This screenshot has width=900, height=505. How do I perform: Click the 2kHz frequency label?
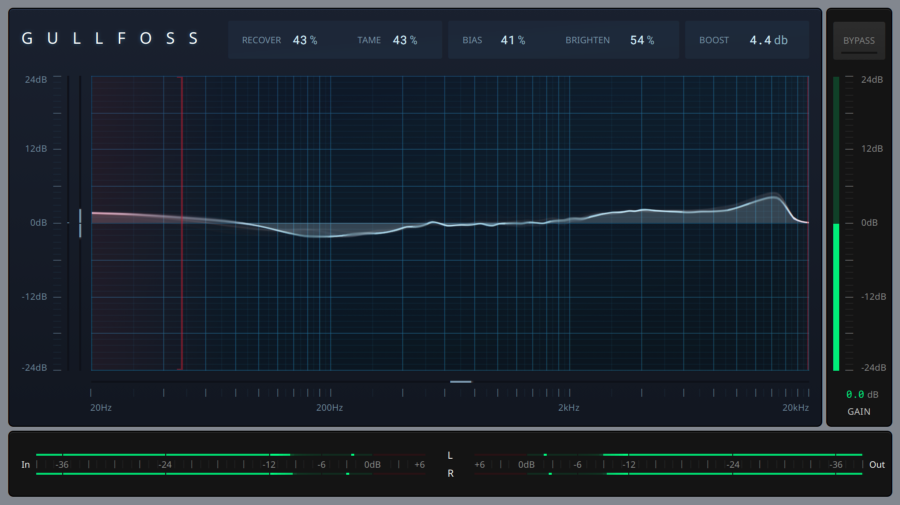click(568, 407)
